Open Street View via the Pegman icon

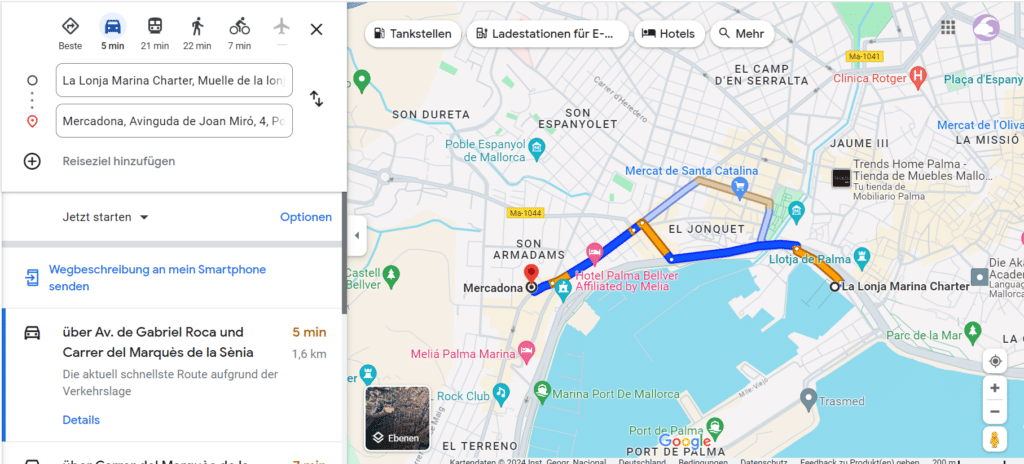[995, 439]
